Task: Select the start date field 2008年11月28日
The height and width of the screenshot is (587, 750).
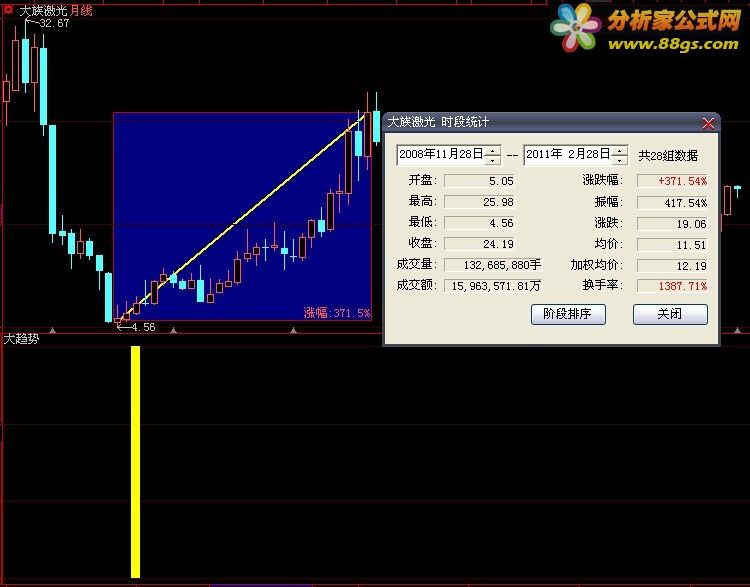Action: click(x=441, y=155)
